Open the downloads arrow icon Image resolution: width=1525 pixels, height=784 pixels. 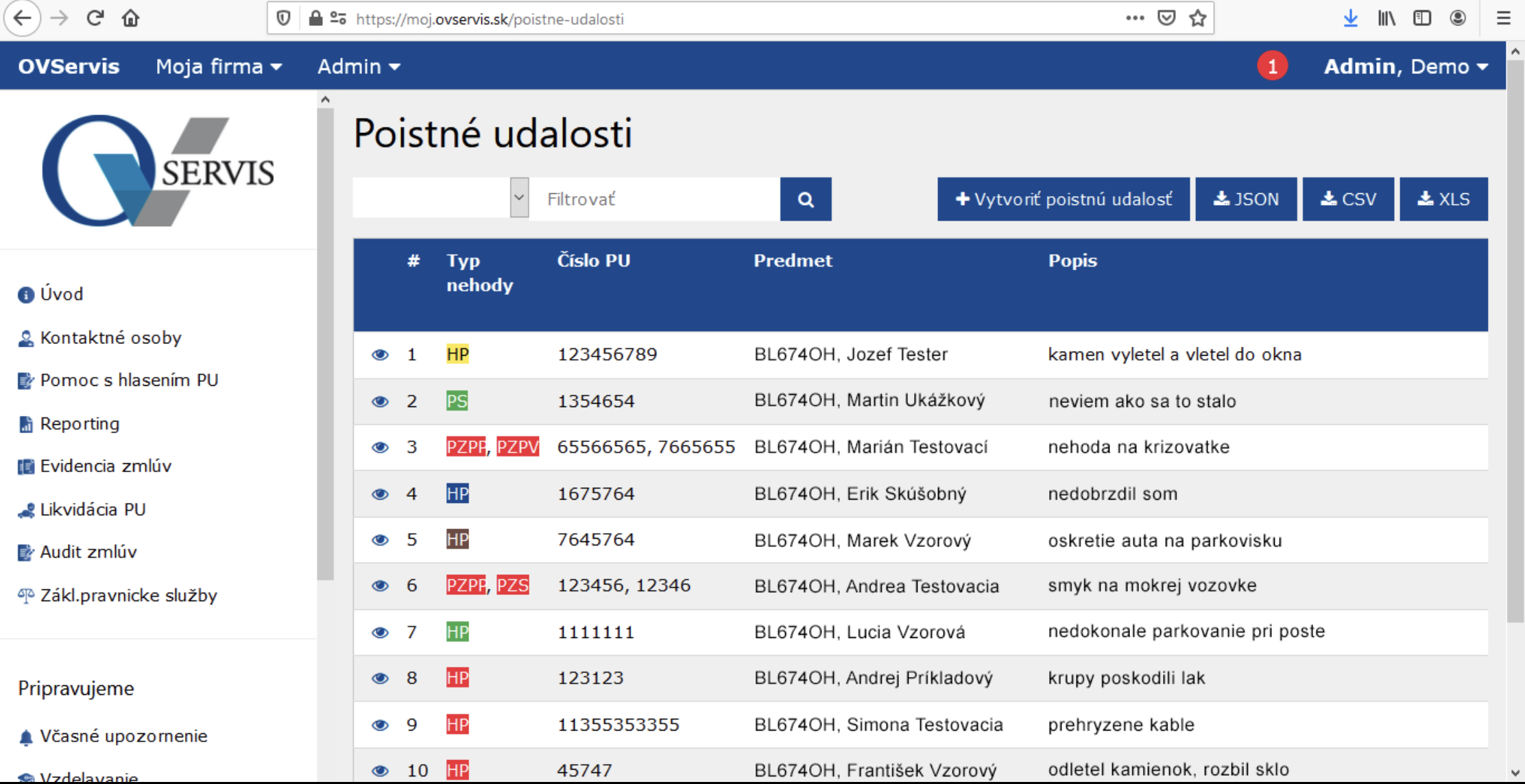click(1350, 19)
